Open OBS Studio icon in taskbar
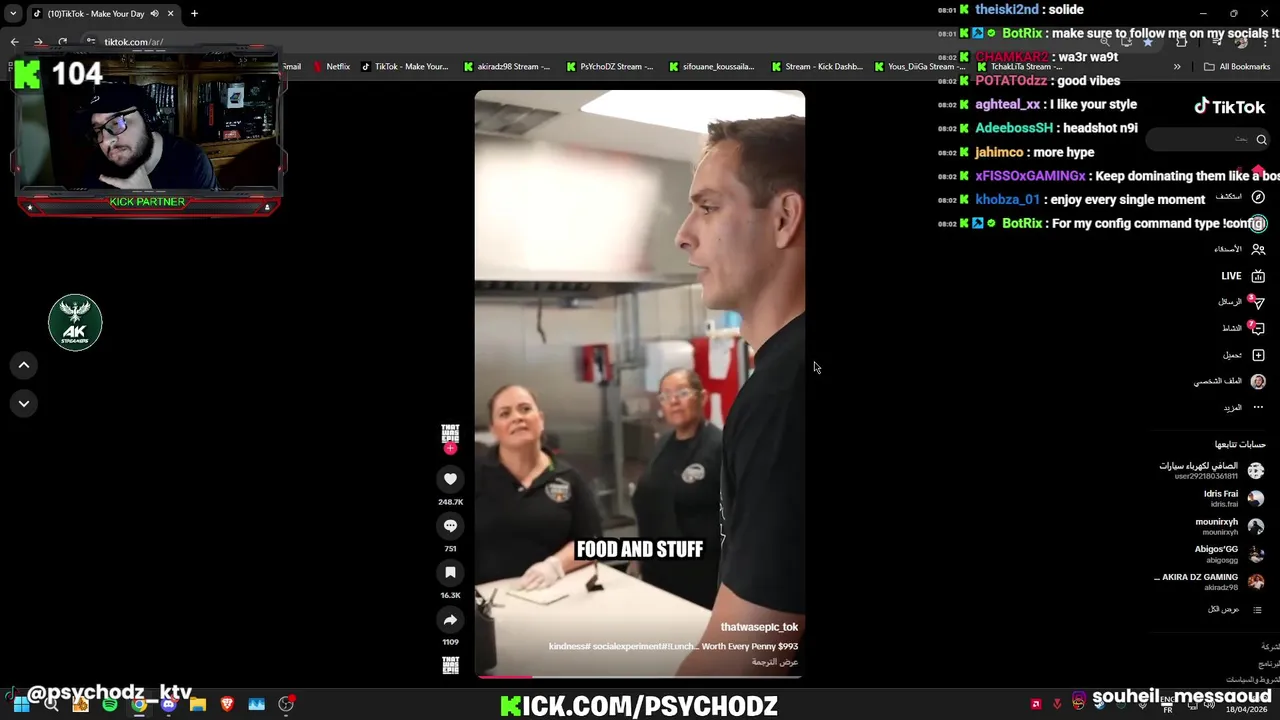1280x720 pixels. click(x=286, y=704)
